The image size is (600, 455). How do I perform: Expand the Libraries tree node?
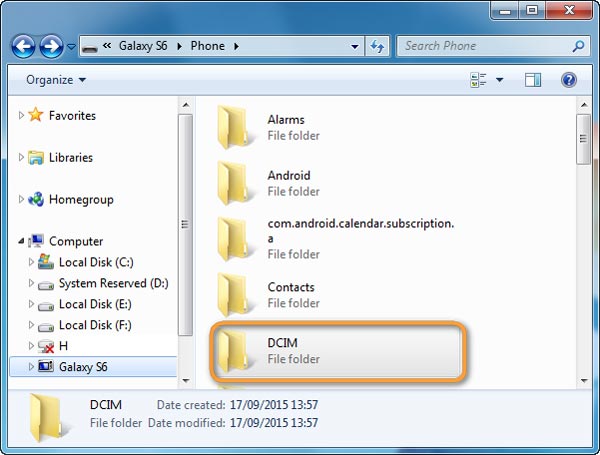coord(22,158)
